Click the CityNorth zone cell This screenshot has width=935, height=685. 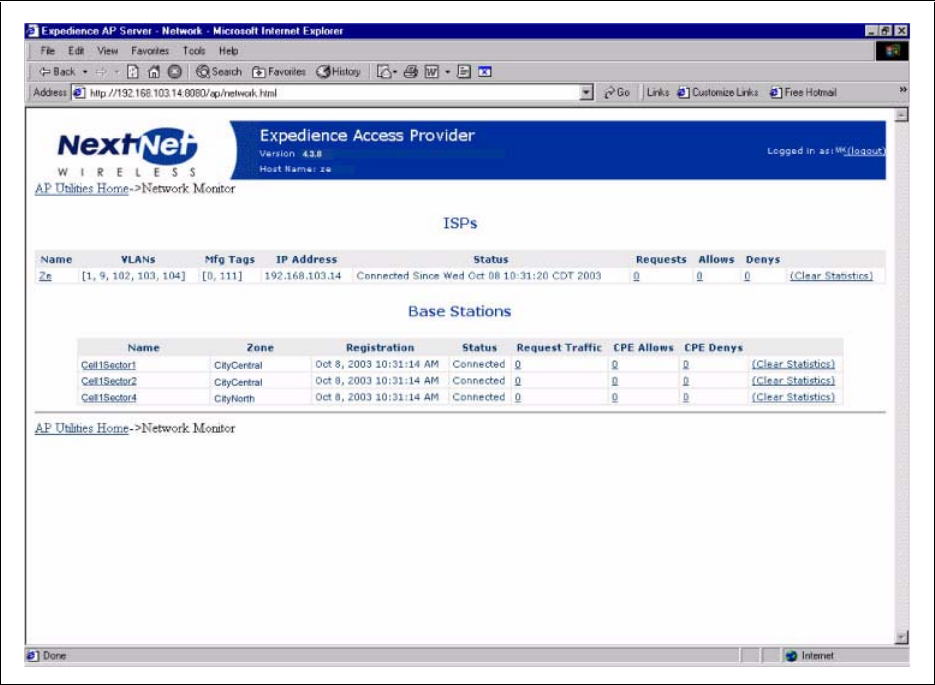(x=234, y=398)
